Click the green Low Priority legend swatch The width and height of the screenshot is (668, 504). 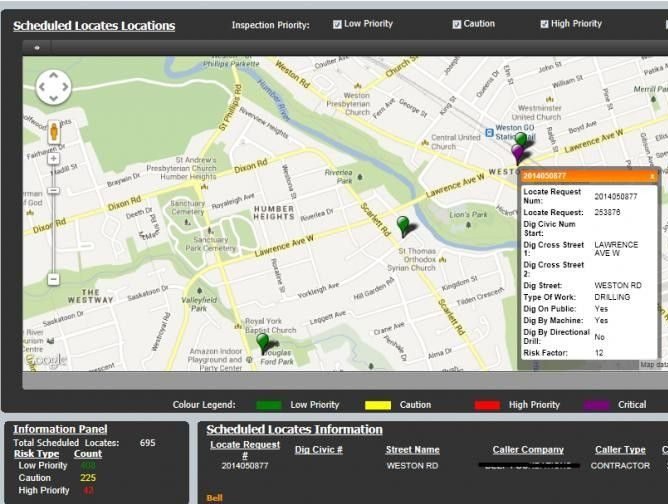tap(269, 405)
